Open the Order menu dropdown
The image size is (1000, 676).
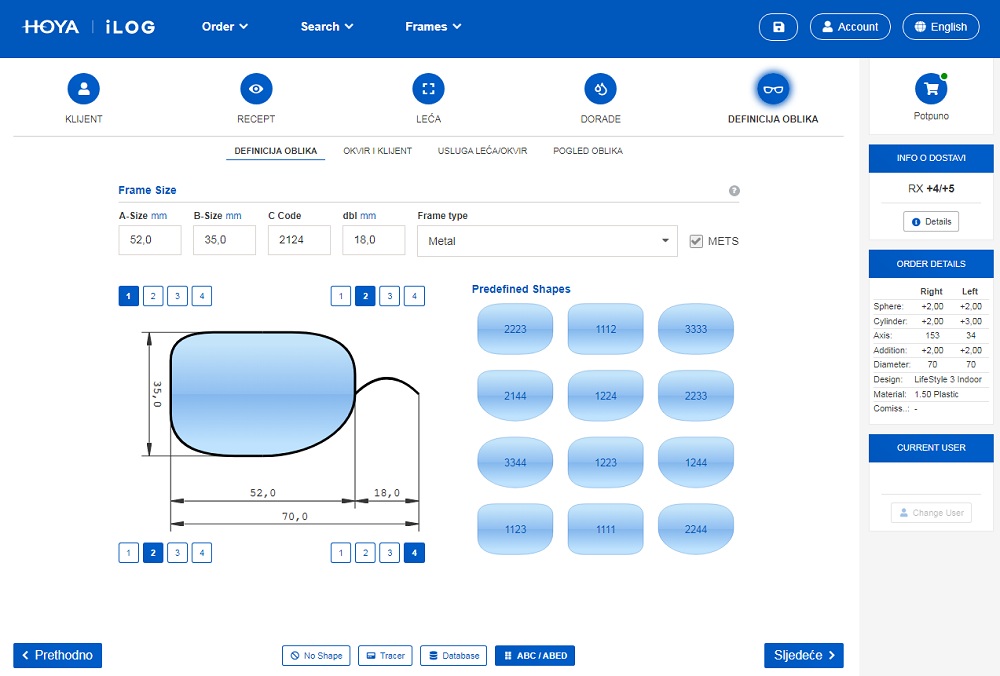click(x=225, y=27)
